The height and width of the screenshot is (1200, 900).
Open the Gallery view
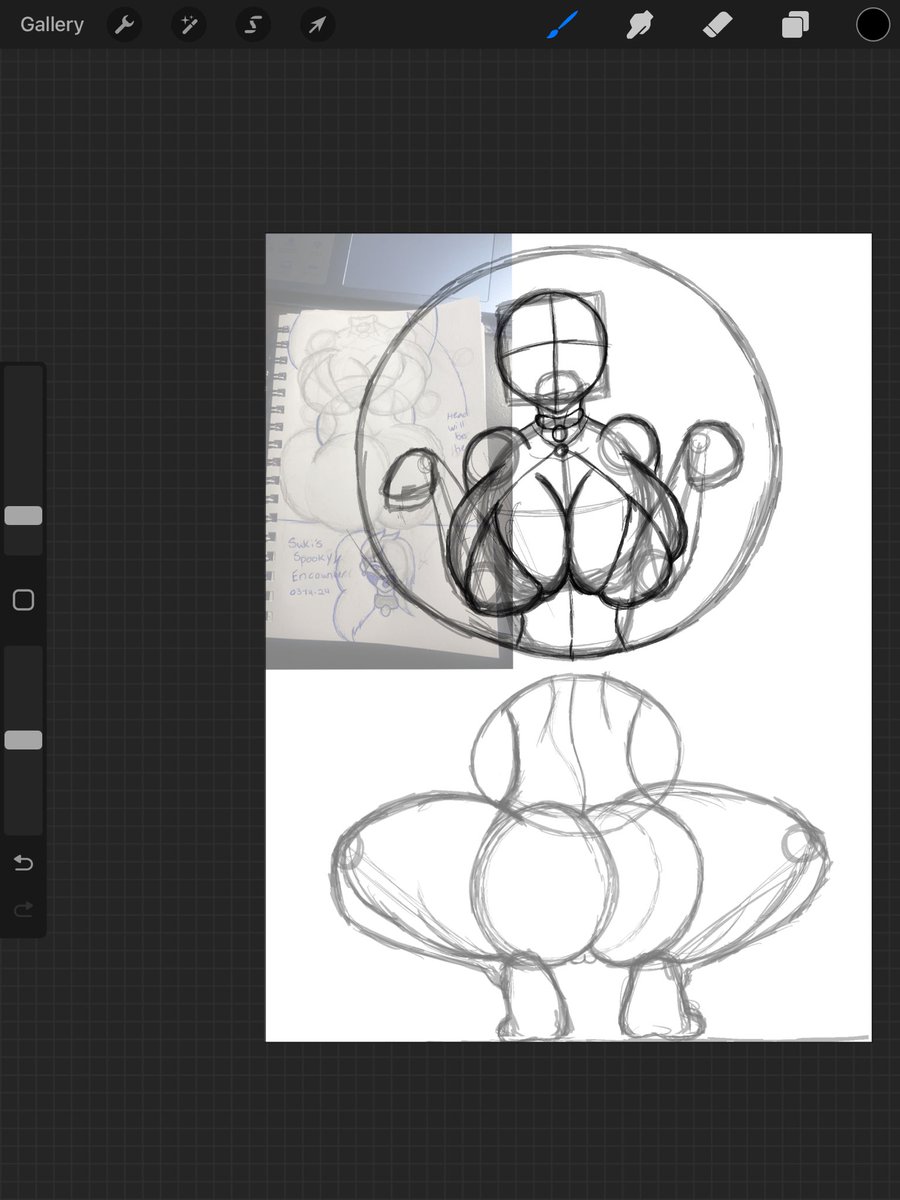coord(52,25)
